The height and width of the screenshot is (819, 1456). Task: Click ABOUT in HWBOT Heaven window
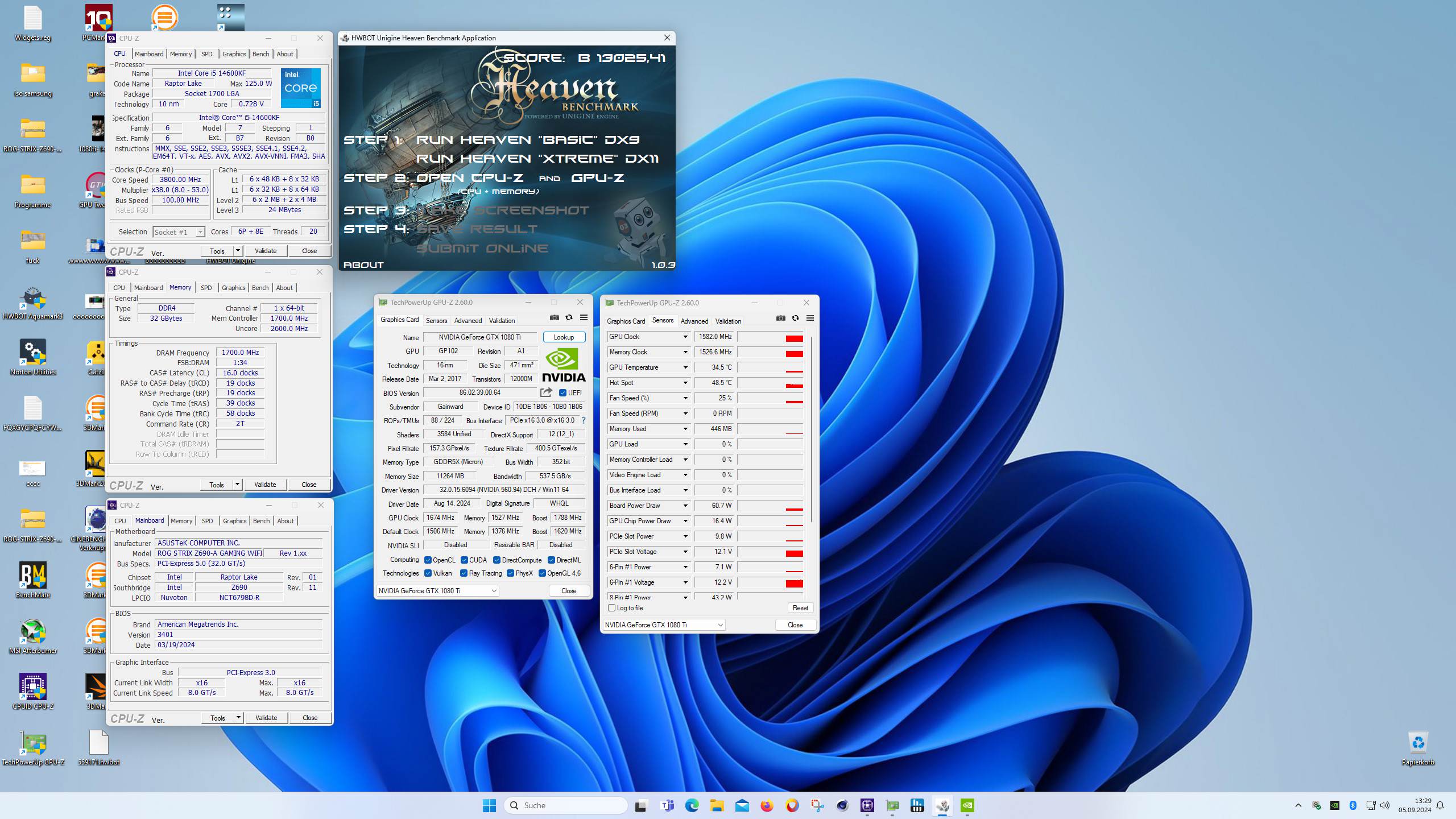click(x=364, y=265)
